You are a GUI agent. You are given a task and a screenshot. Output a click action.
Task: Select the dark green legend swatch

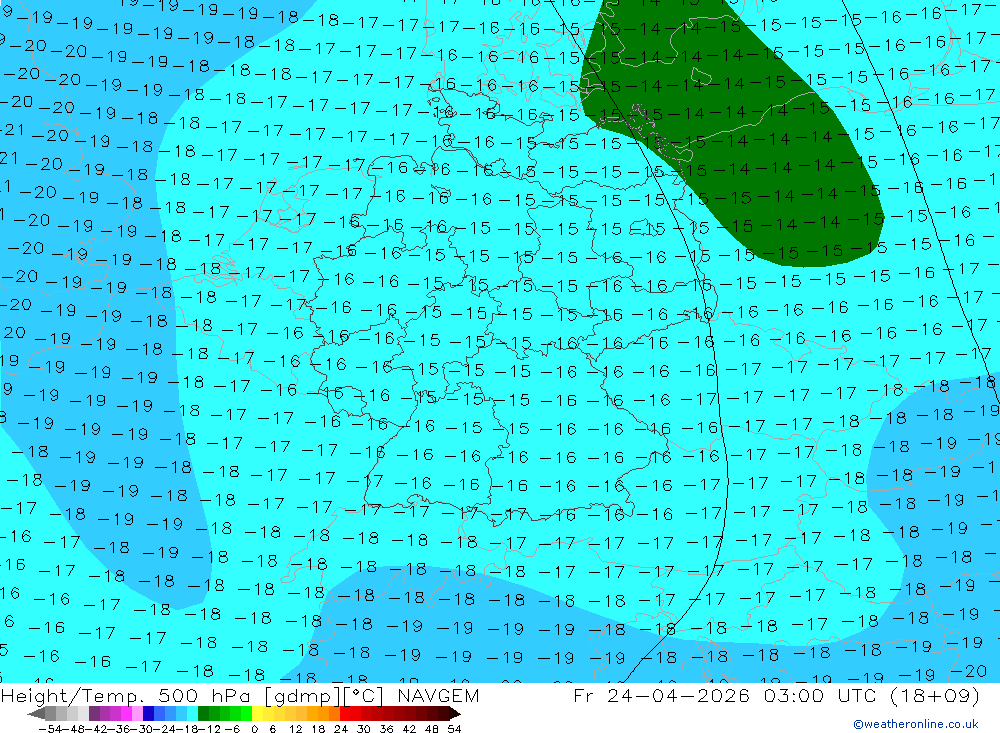(x=203, y=714)
